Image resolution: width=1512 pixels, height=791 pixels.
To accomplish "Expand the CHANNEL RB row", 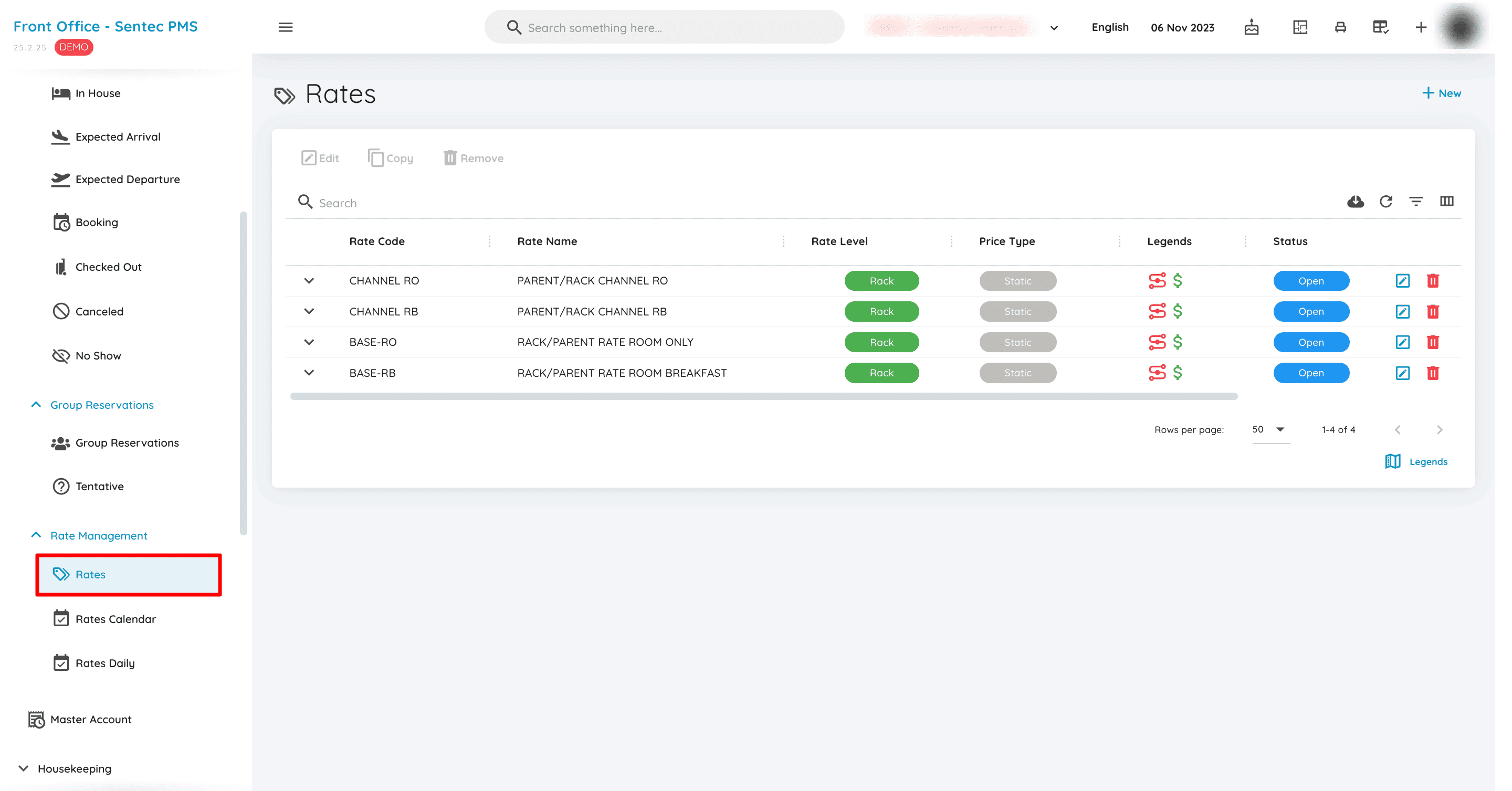I will [x=309, y=312].
